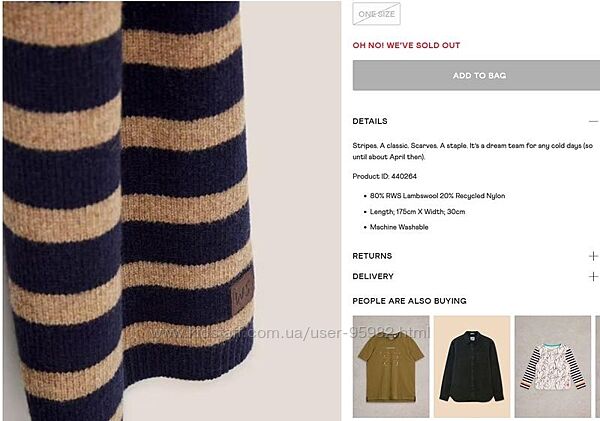Click the DETAILS section heading
600x421 pixels.
click(x=370, y=121)
